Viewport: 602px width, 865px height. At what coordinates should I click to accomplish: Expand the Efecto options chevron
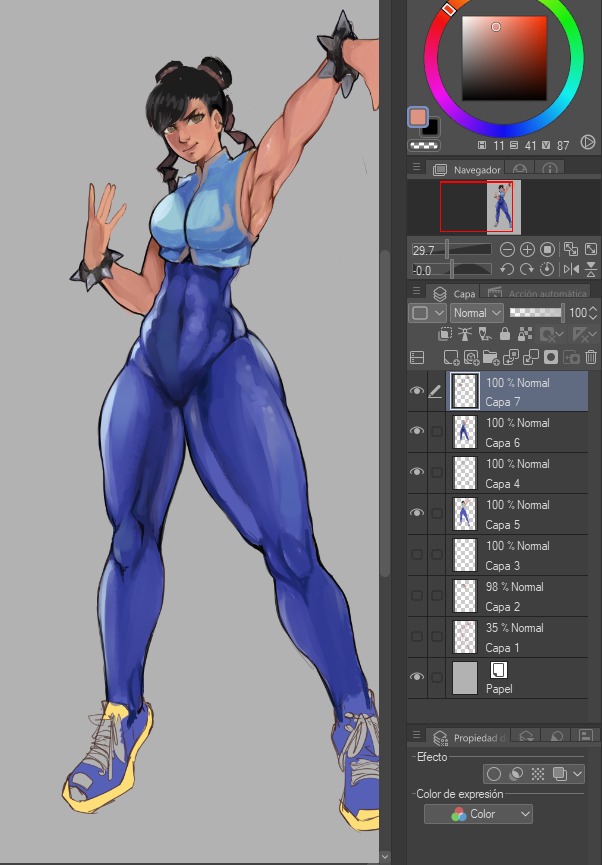[577, 774]
